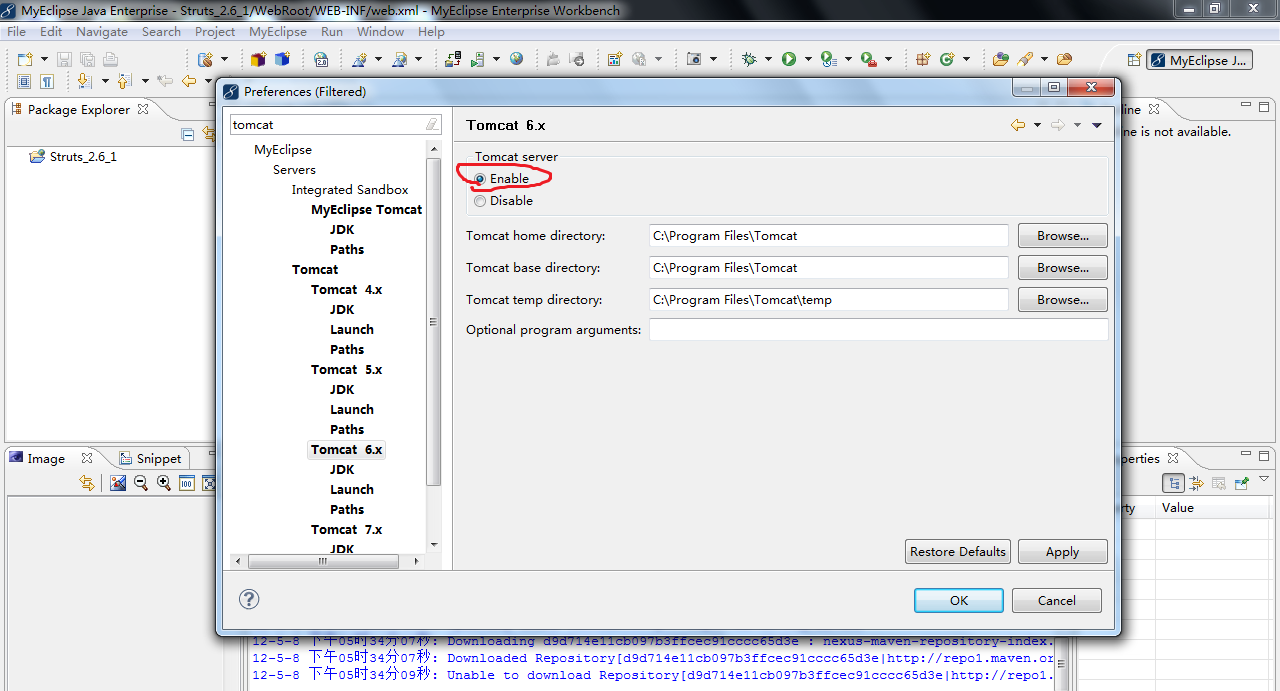This screenshot has height=691, width=1280.
Task: Select the Disable radio button
Action: 480,201
